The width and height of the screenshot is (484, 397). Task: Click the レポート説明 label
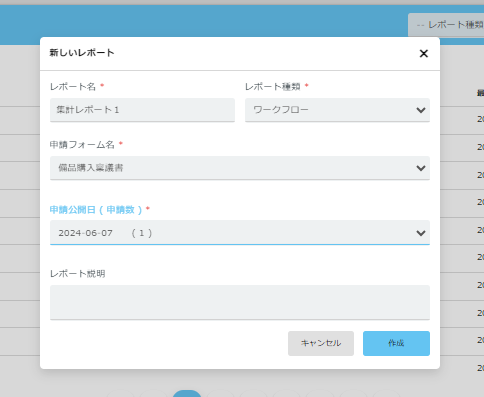78,274
